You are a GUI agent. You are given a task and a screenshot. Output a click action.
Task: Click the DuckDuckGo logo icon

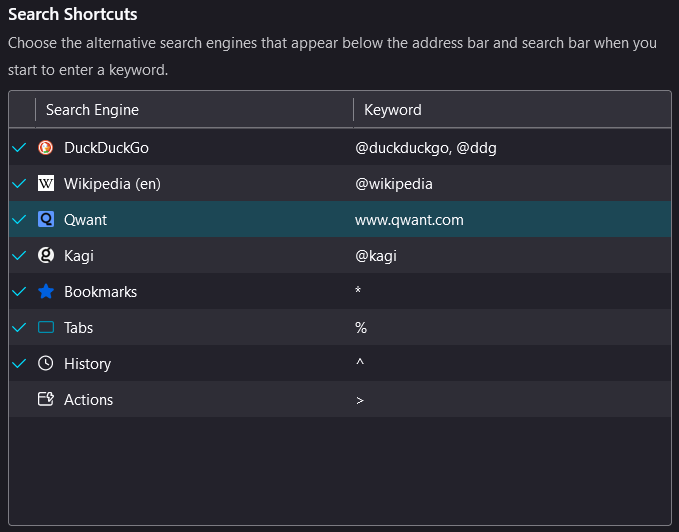click(45, 148)
